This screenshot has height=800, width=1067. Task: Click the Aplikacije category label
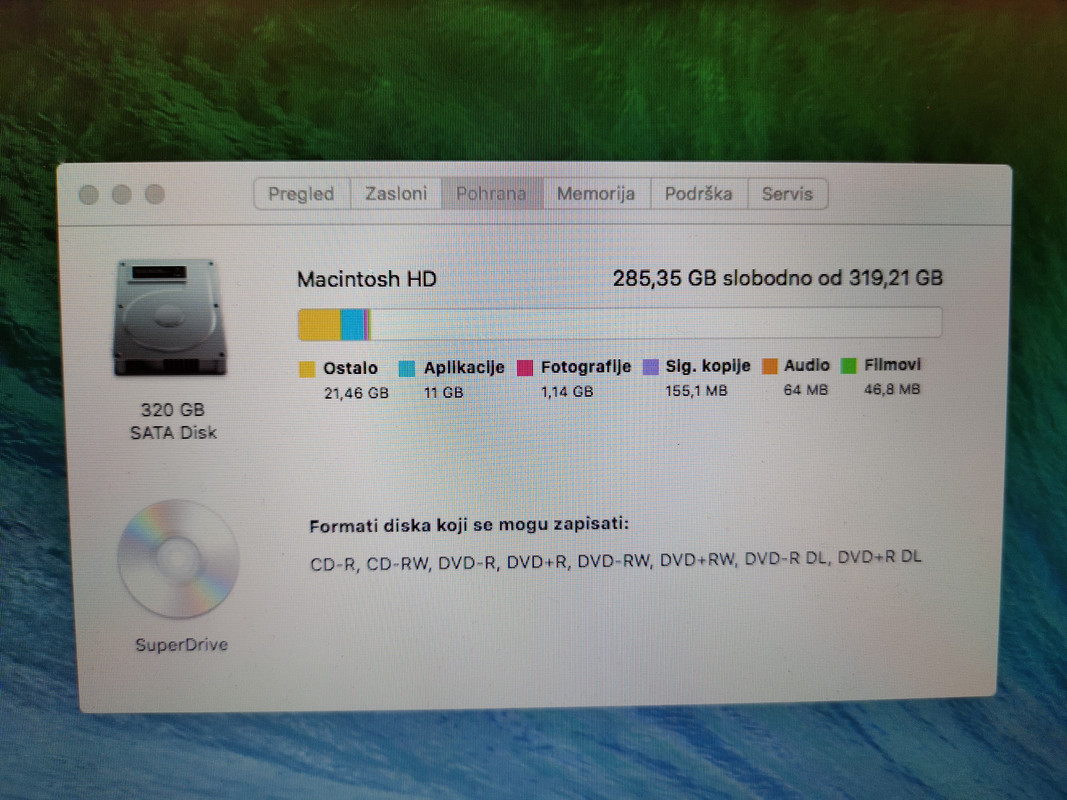point(464,367)
